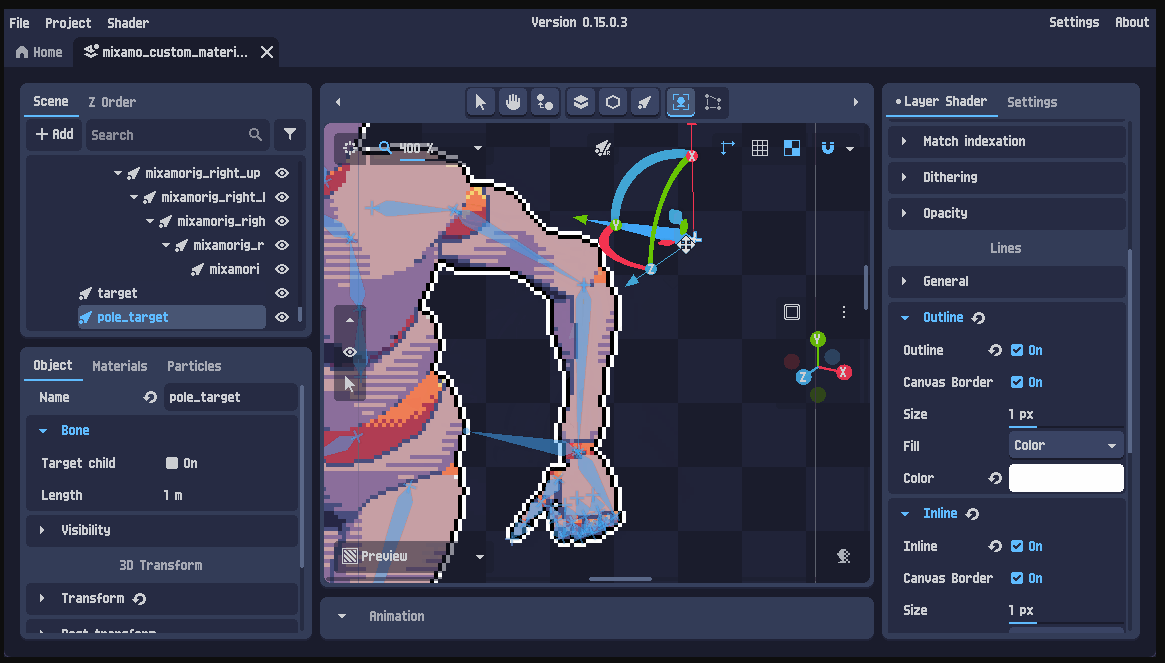The width and height of the screenshot is (1165, 663).
Task: Disable the Outline On checkbox
Action: coord(1016,350)
